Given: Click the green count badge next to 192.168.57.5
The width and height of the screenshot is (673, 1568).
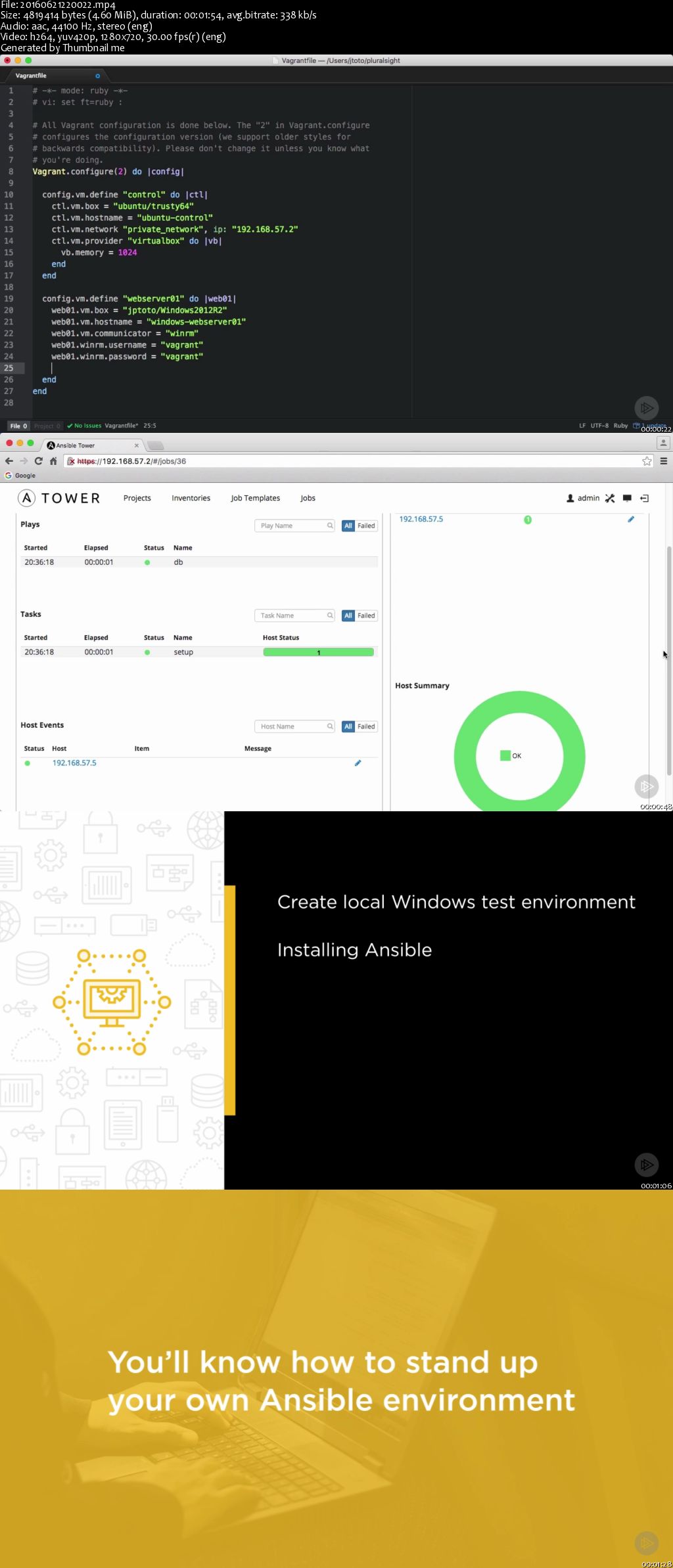Looking at the screenshot, I should (x=528, y=520).
